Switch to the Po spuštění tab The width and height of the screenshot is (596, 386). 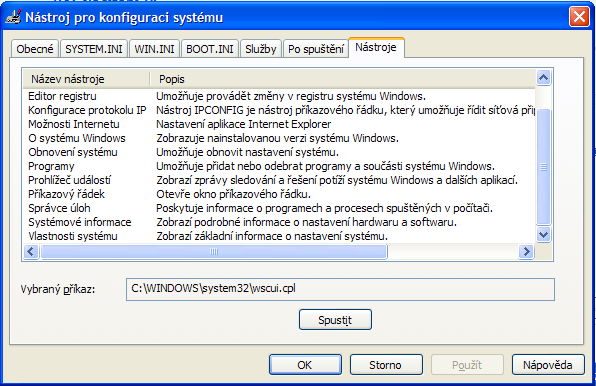pos(316,49)
